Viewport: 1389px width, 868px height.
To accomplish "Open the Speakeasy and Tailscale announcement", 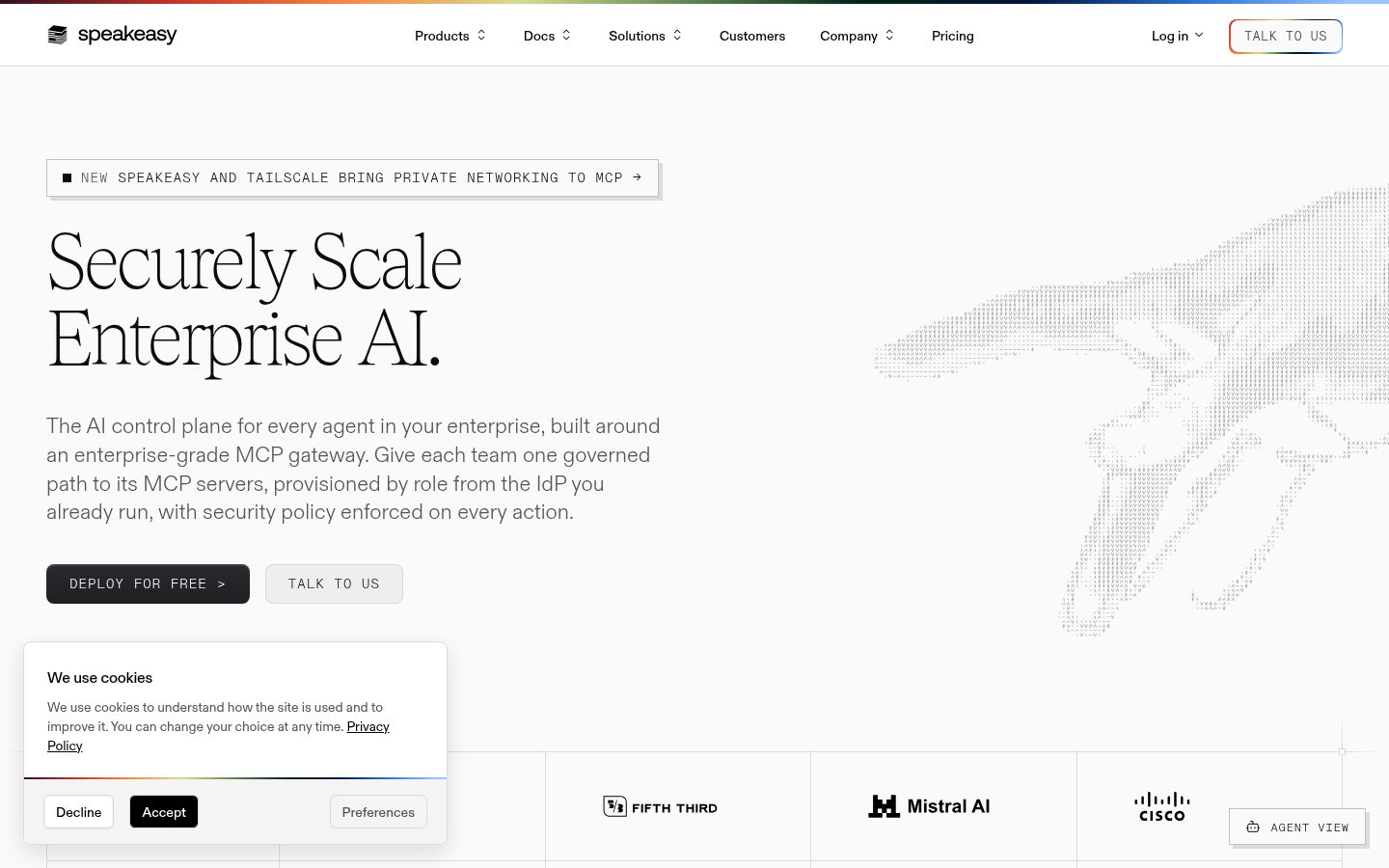I will 352,177.
